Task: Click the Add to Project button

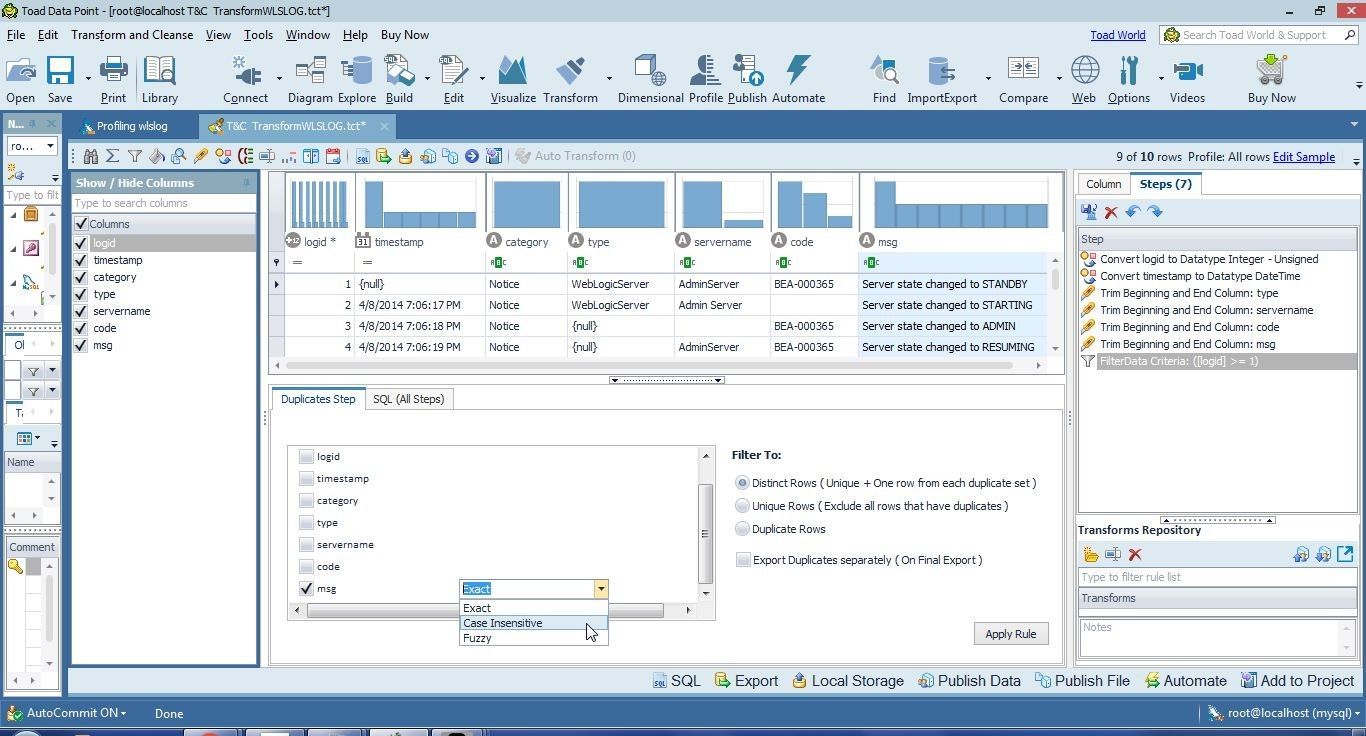Action: pos(1297,681)
